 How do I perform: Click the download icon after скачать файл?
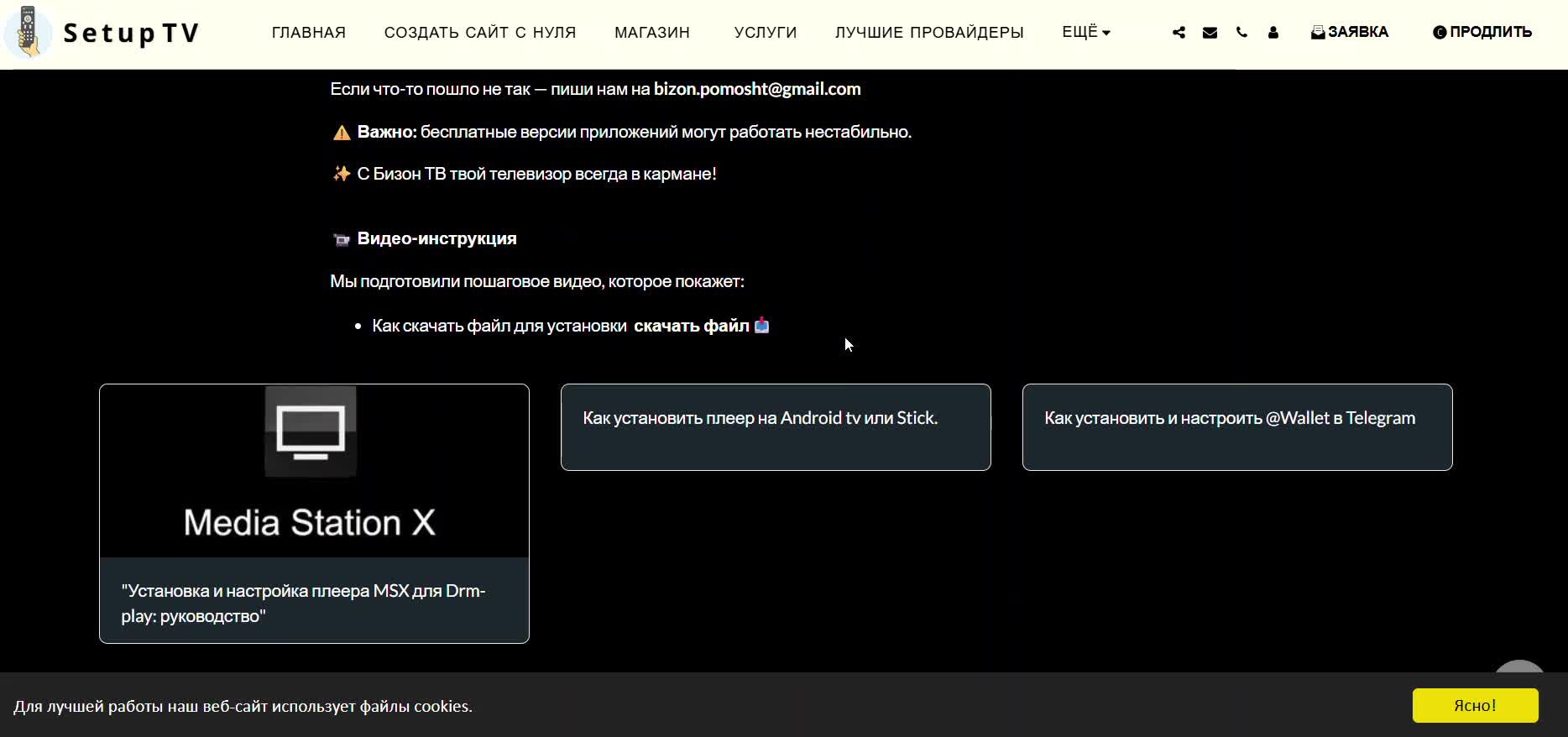pyautogui.click(x=761, y=326)
